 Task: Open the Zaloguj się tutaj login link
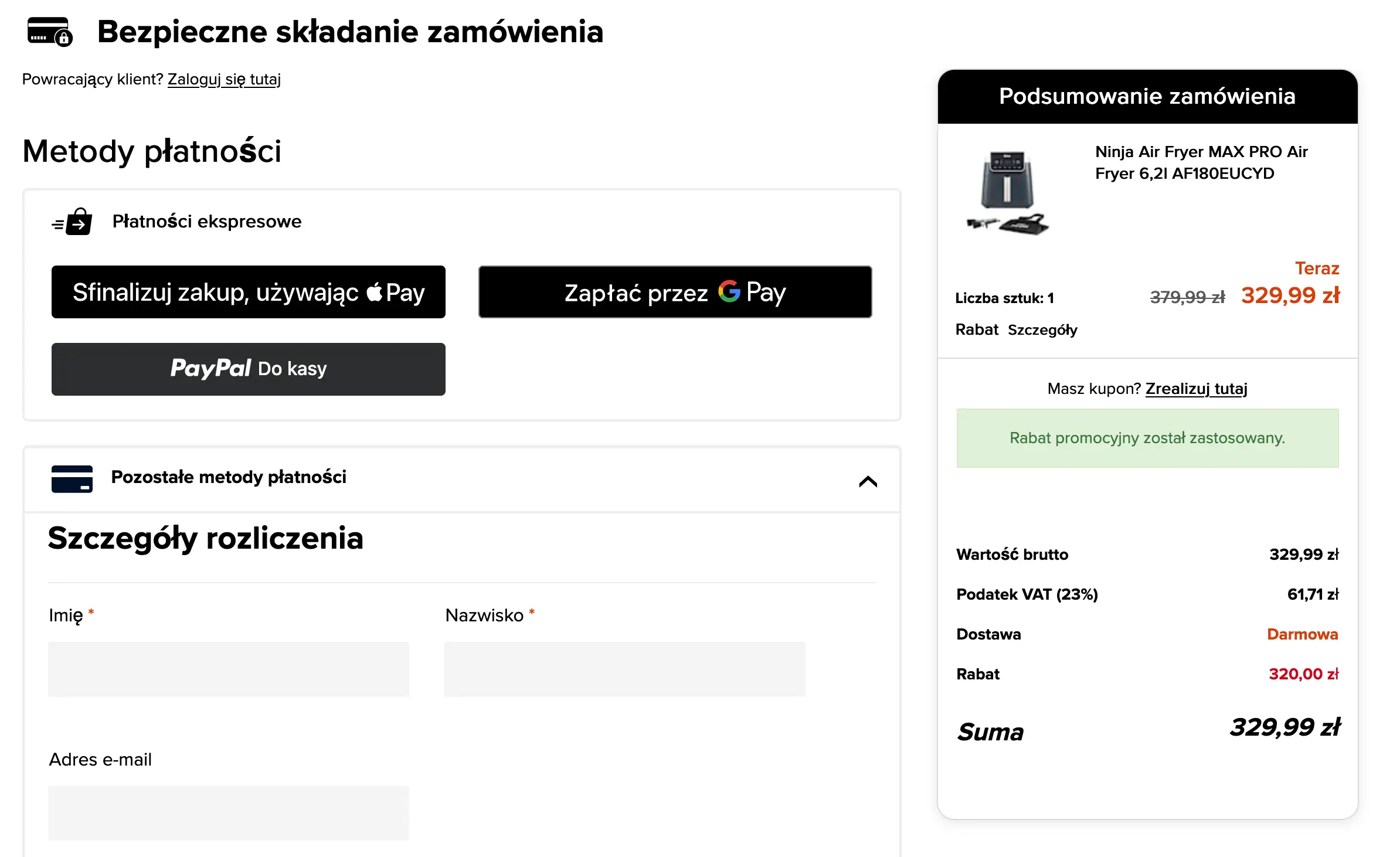(x=224, y=79)
